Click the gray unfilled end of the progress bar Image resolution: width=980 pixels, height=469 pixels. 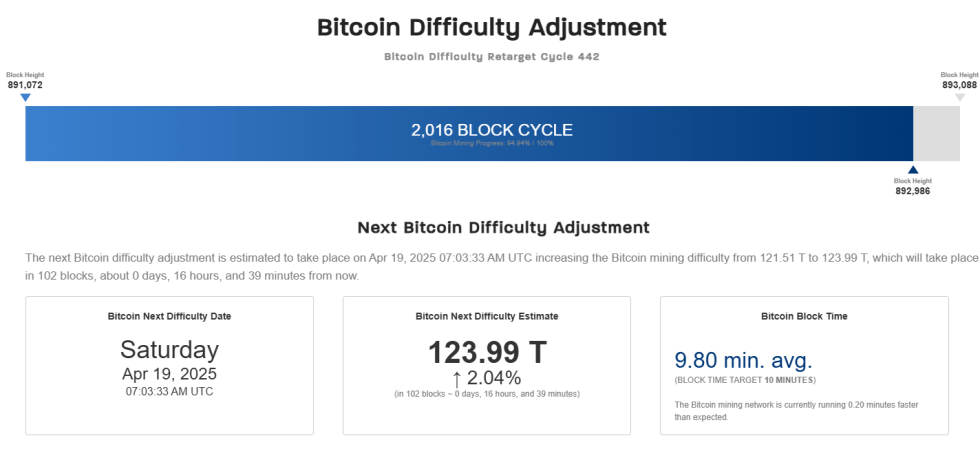click(x=937, y=134)
